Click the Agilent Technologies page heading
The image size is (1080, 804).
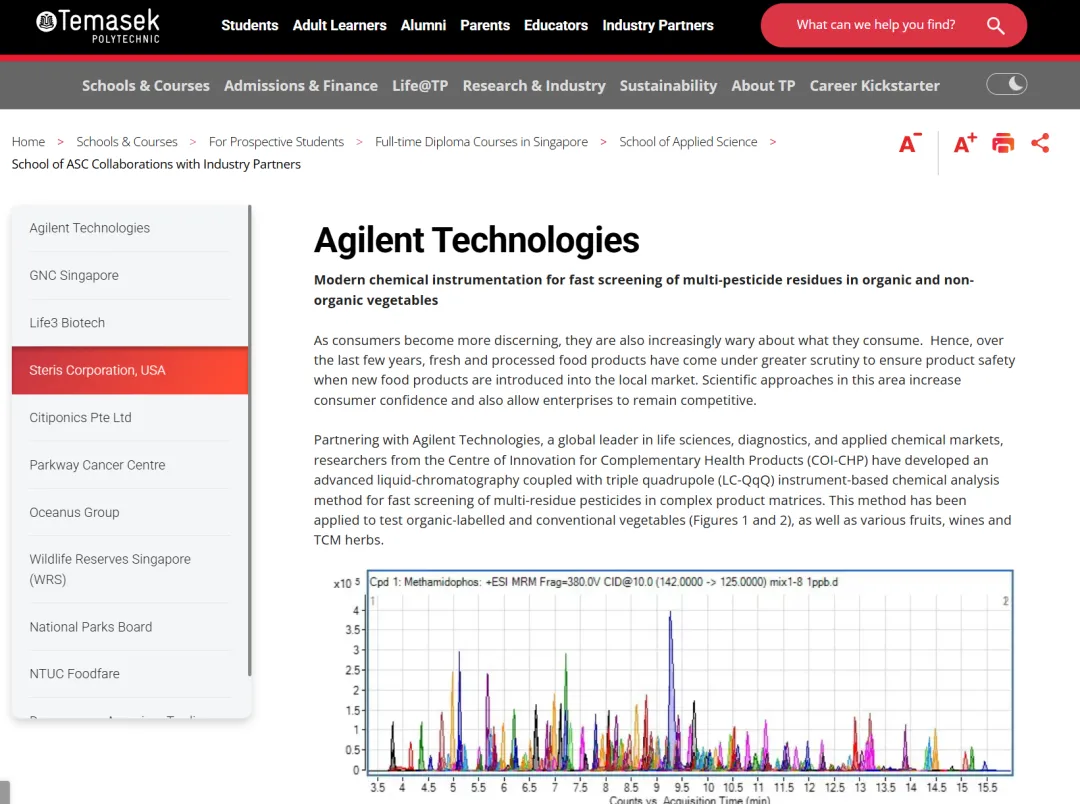(x=477, y=240)
